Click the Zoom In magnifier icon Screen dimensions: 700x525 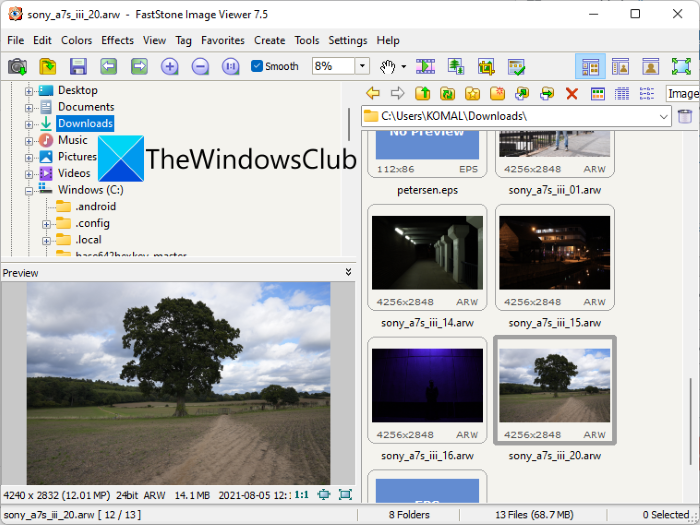click(170, 66)
